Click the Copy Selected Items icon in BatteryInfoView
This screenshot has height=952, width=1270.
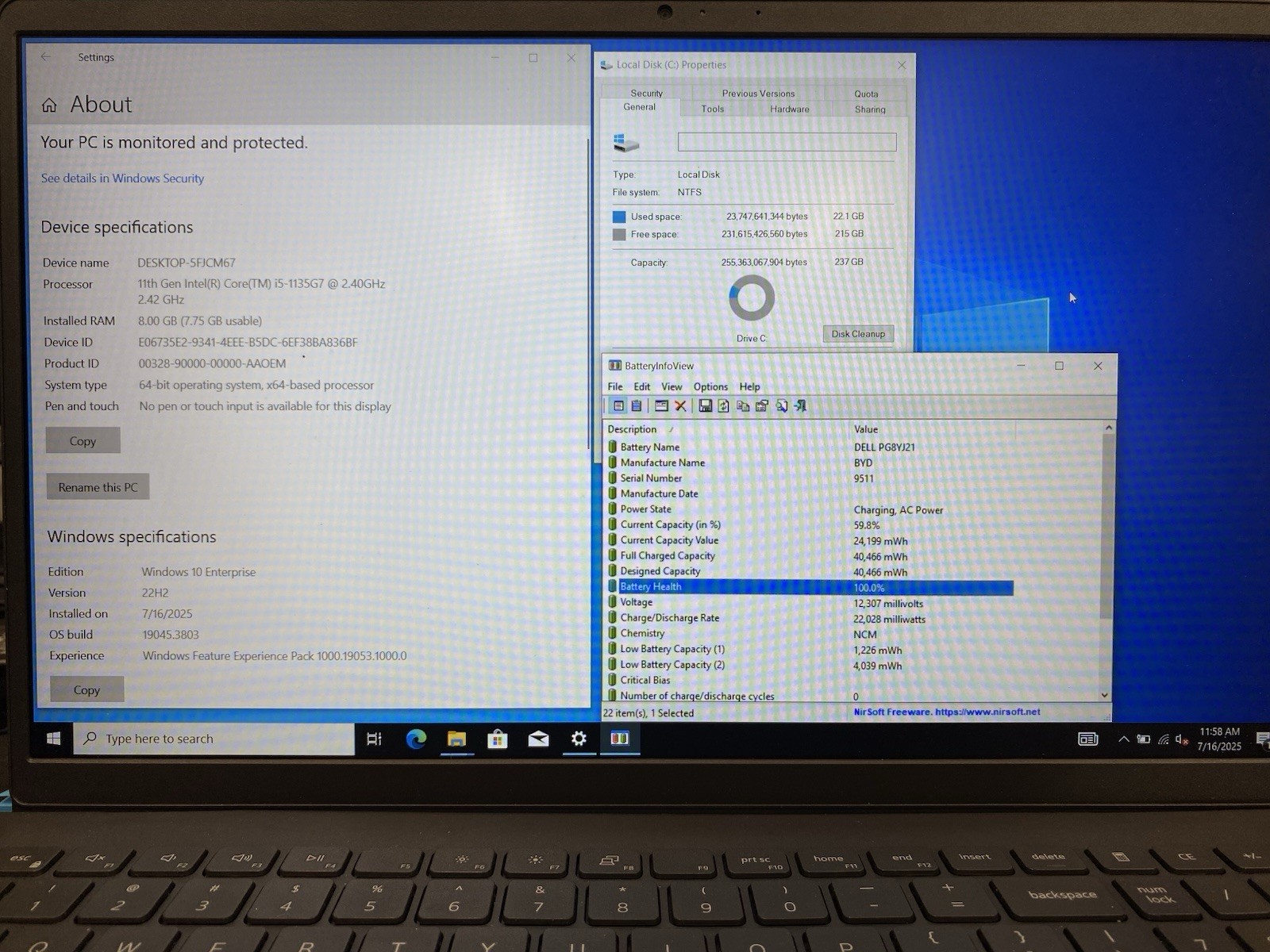click(x=743, y=406)
